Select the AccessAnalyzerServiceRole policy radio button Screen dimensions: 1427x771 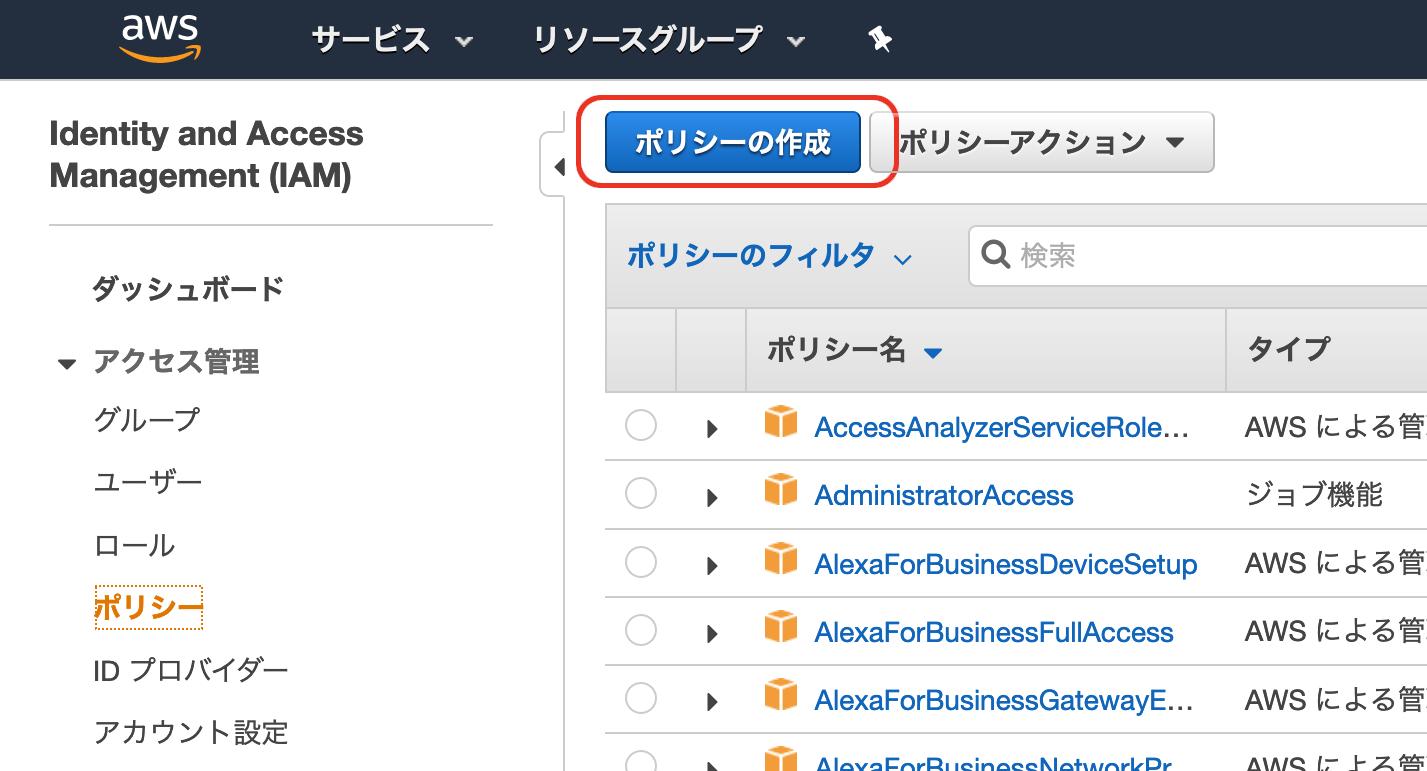[640, 425]
